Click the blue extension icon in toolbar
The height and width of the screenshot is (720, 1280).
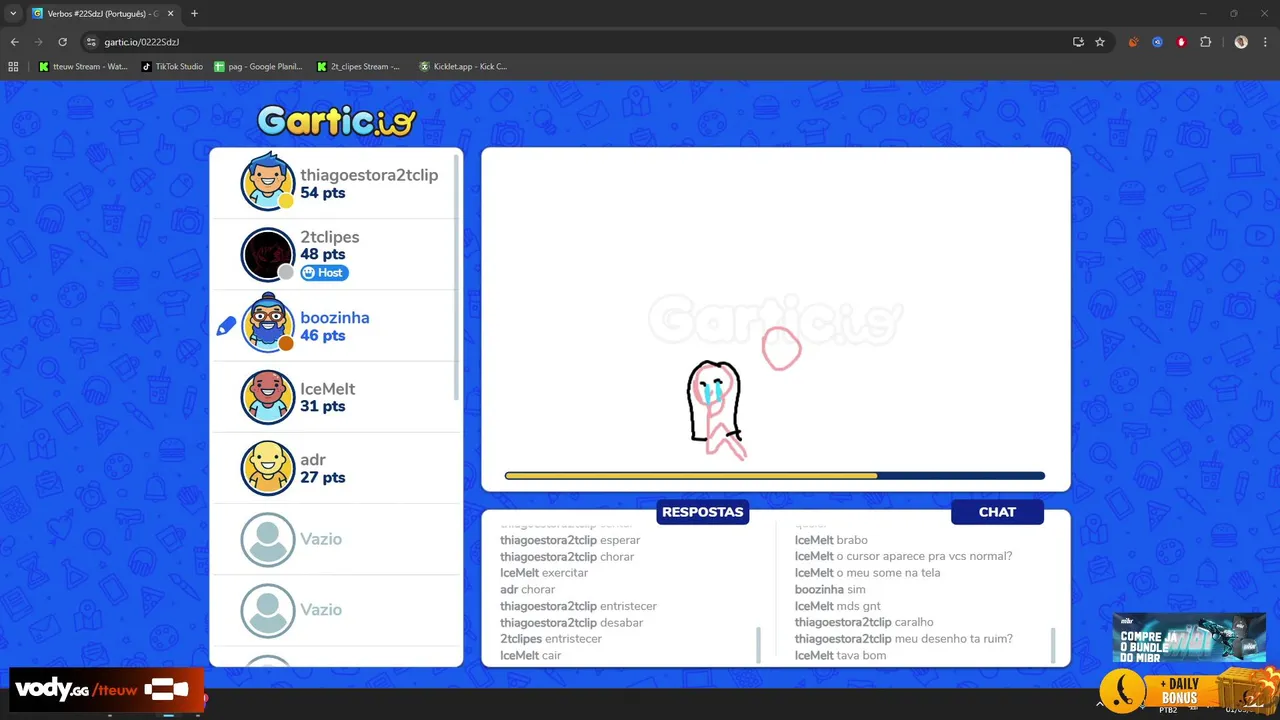pyautogui.click(x=1157, y=42)
